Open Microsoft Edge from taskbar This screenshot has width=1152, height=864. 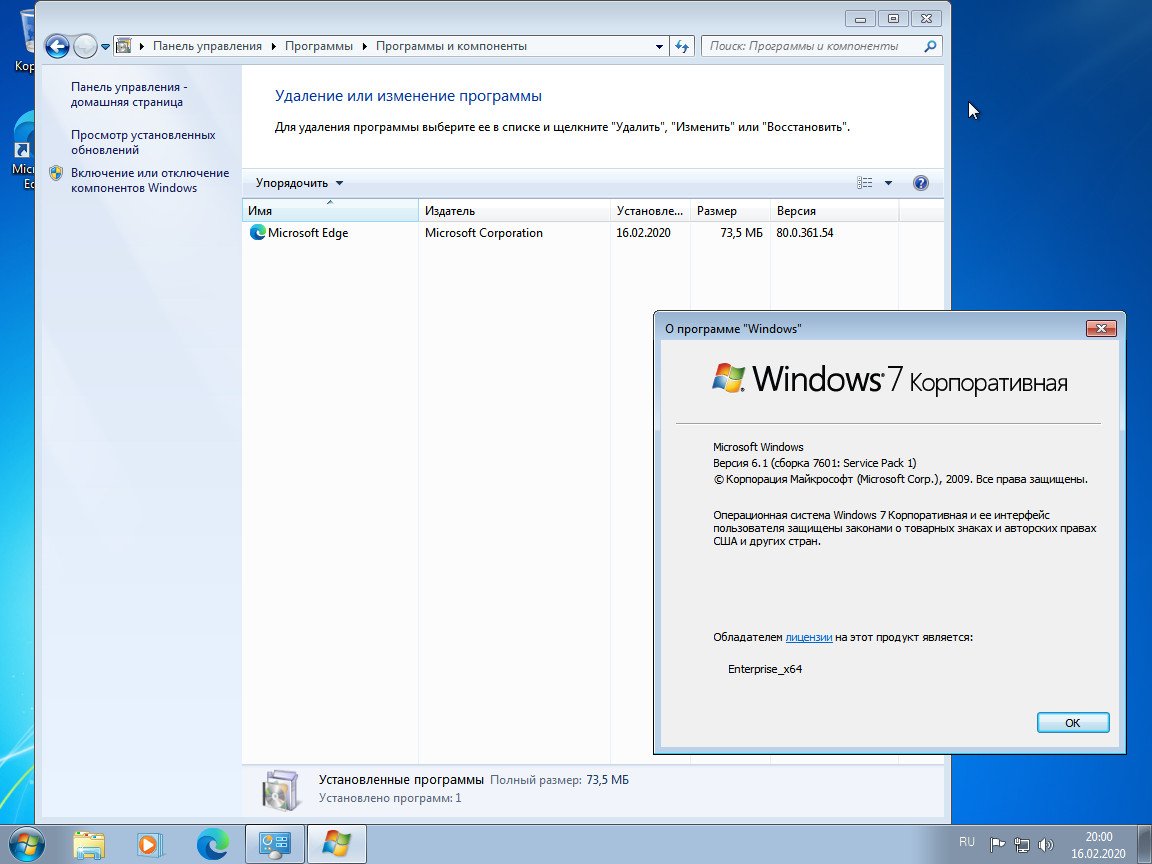(x=212, y=845)
